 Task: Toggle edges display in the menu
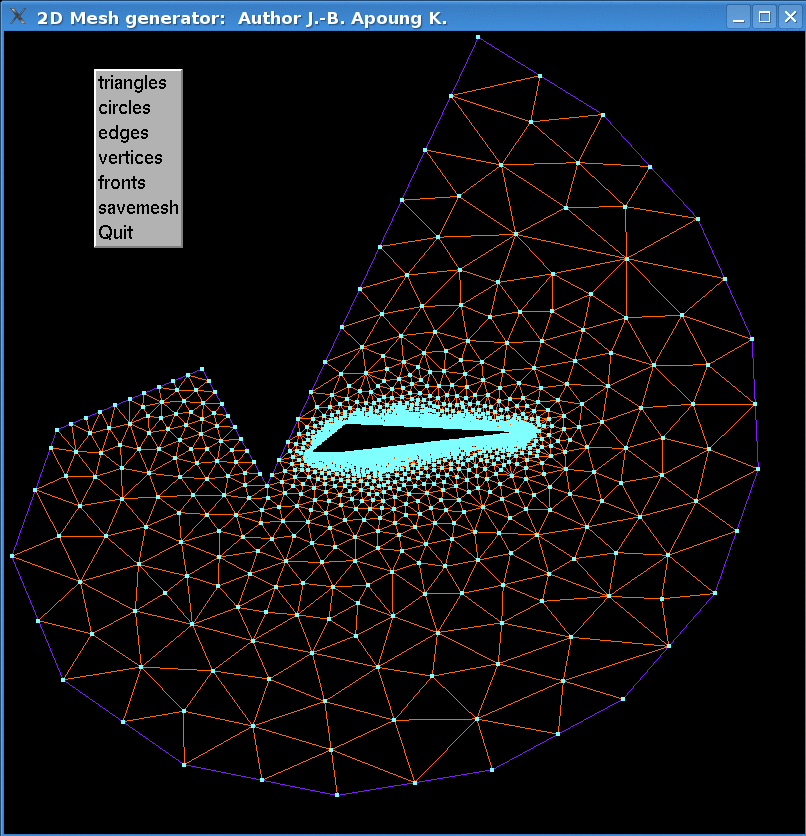pyautogui.click(x=123, y=133)
